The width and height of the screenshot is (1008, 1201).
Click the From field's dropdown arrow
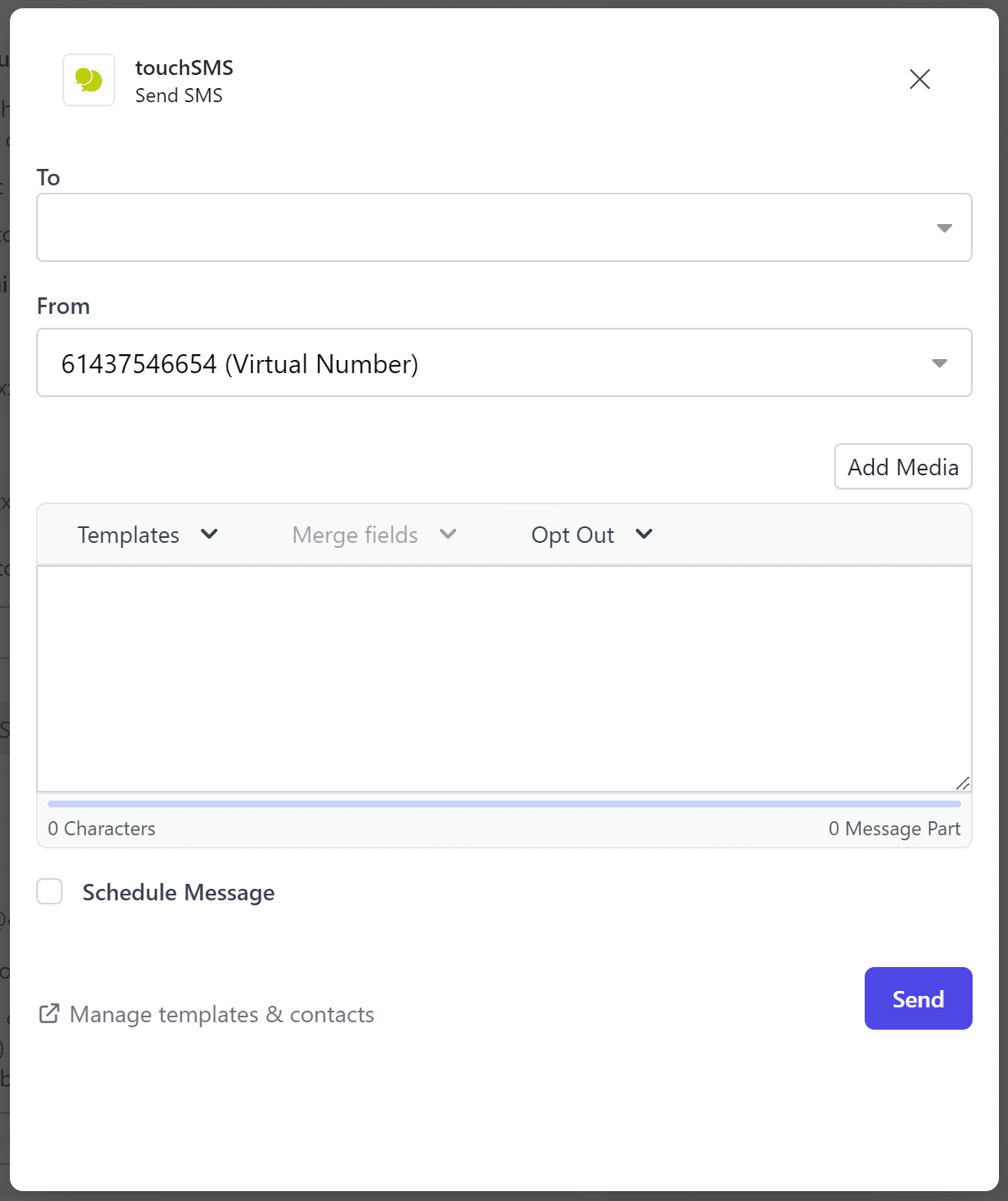939,363
